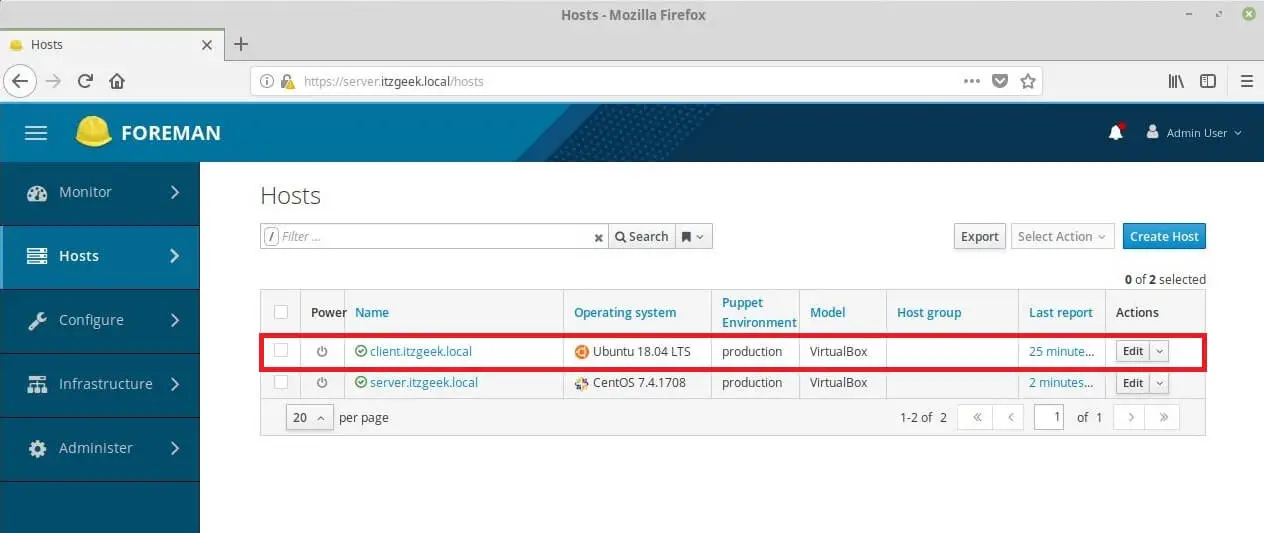Click the power icon for client.itzgeek.local

coord(322,352)
